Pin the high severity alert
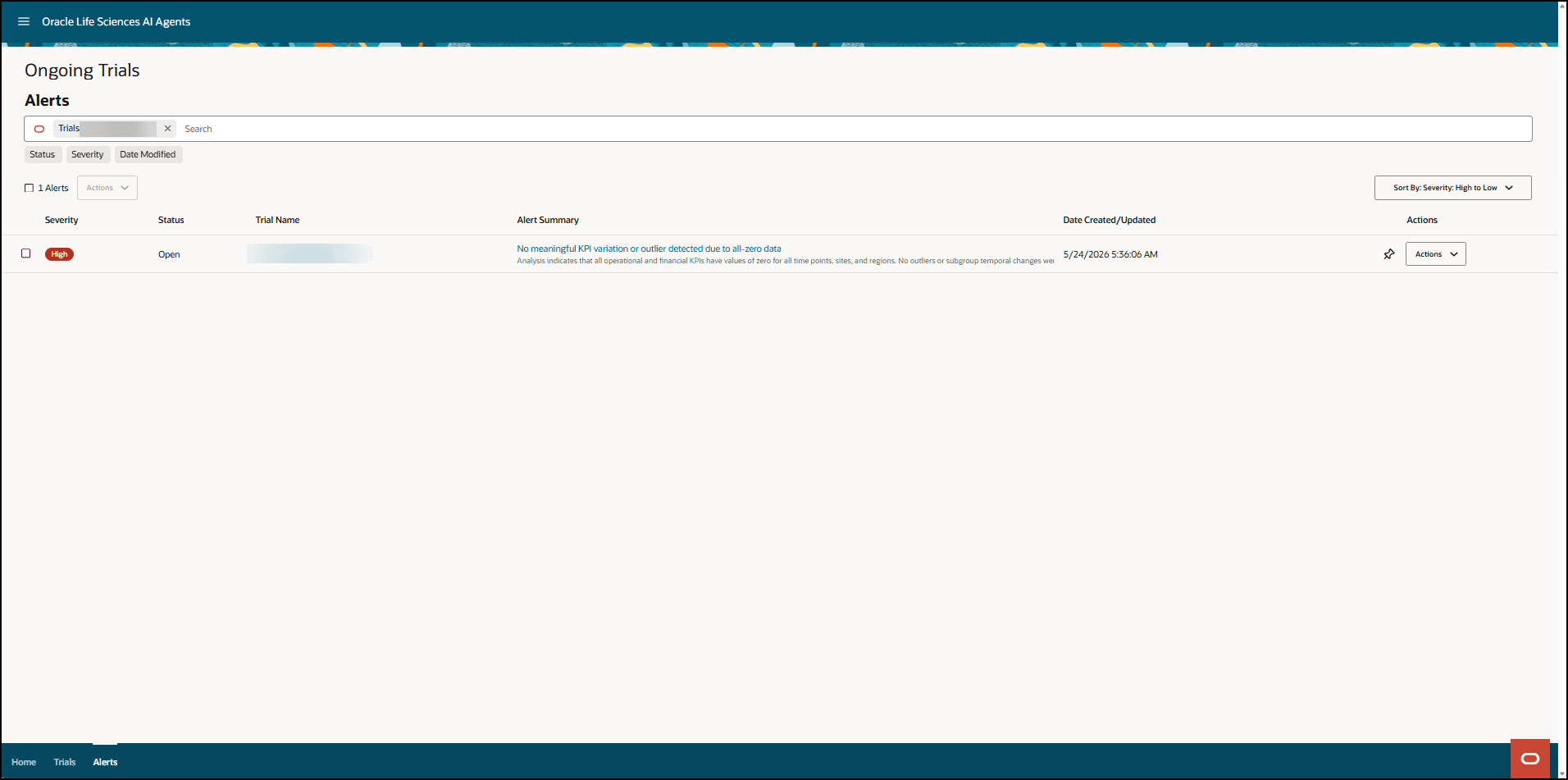1568x780 pixels. point(1389,254)
